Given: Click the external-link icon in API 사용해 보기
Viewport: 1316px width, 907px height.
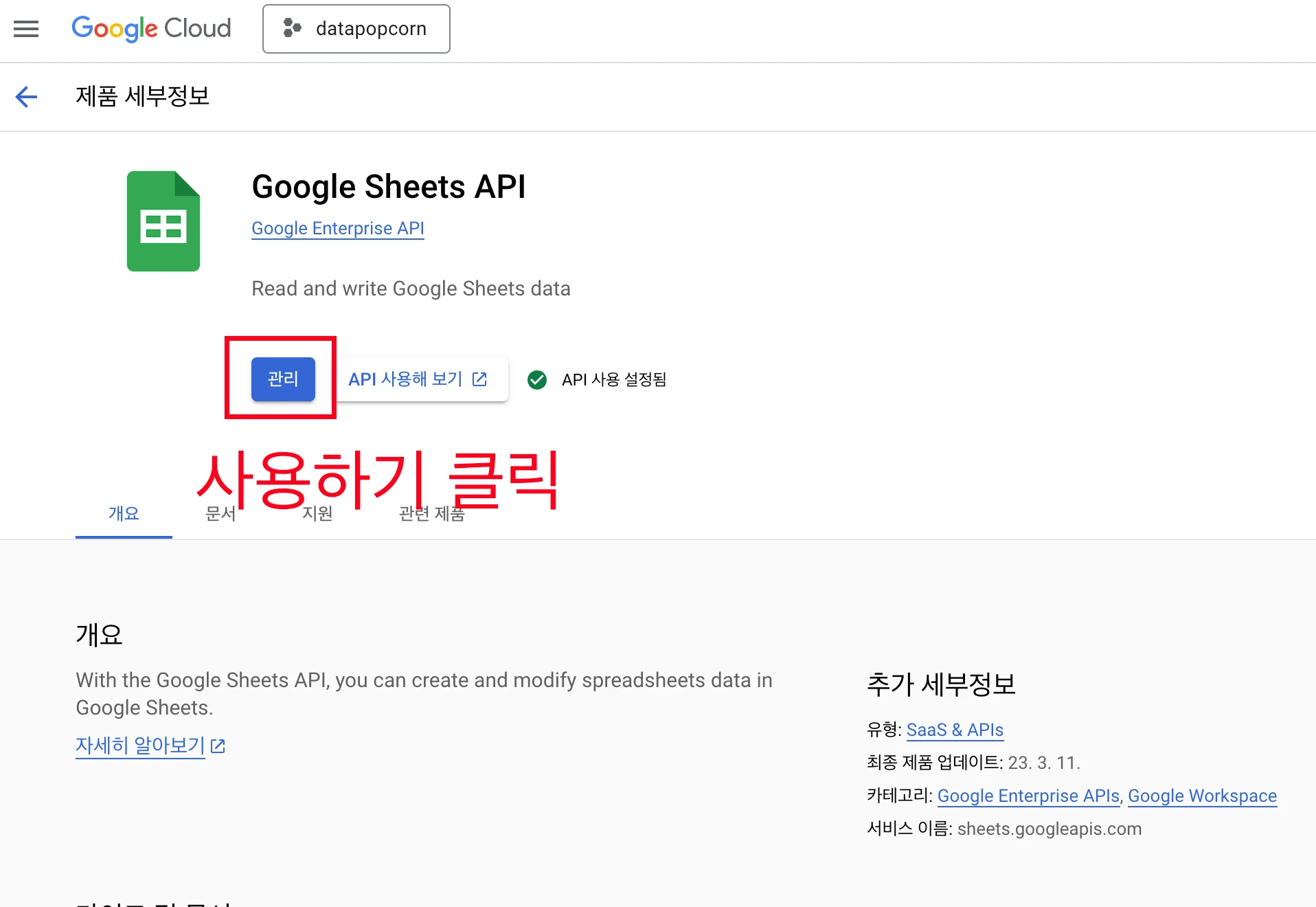Looking at the screenshot, I should click(x=479, y=379).
